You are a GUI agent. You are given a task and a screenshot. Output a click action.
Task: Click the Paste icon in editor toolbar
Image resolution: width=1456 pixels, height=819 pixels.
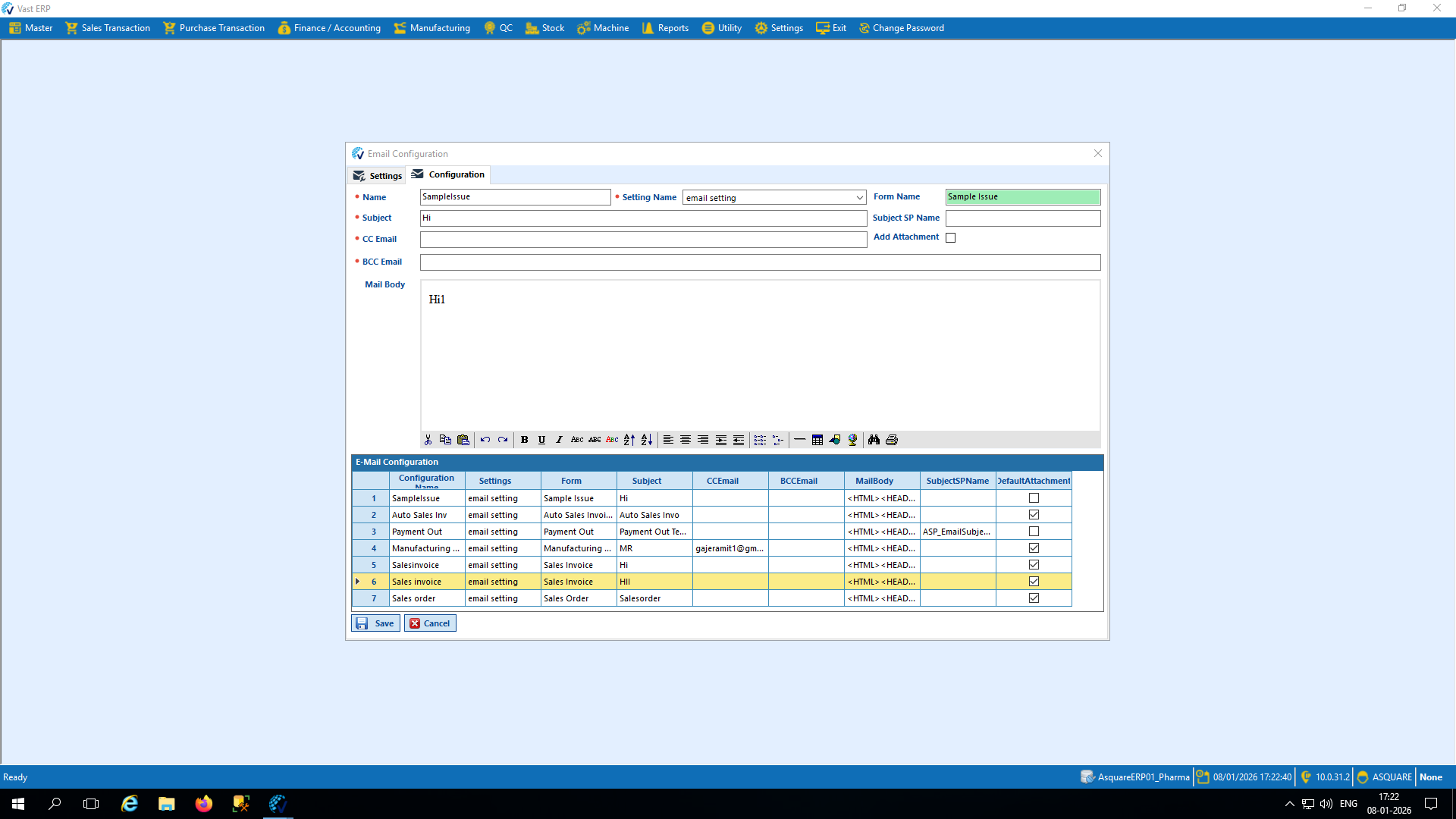(463, 440)
